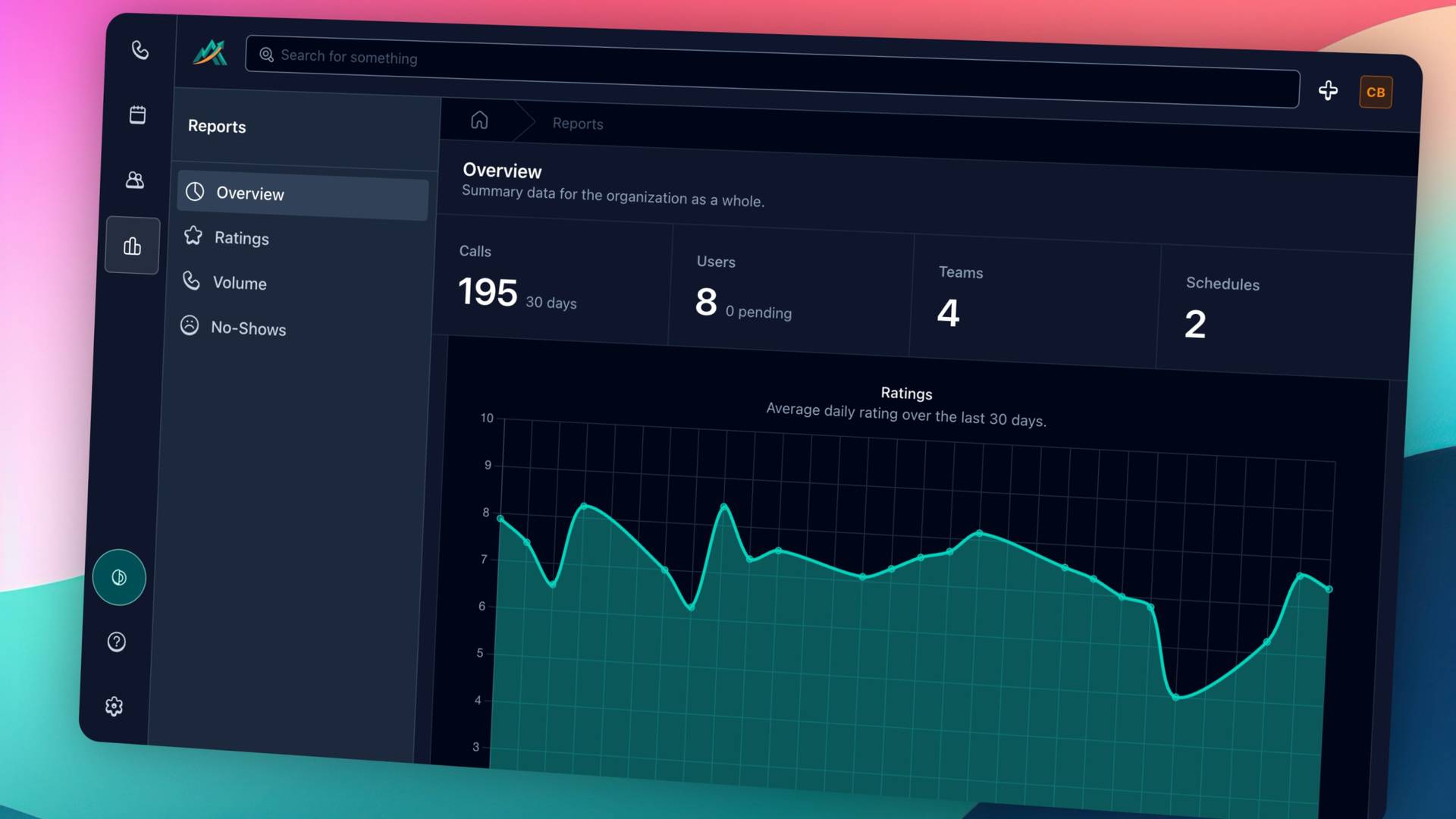The image size is (1456, 819).
Task: Click the Users 8 stat card
Action: [x=790, y=290]
